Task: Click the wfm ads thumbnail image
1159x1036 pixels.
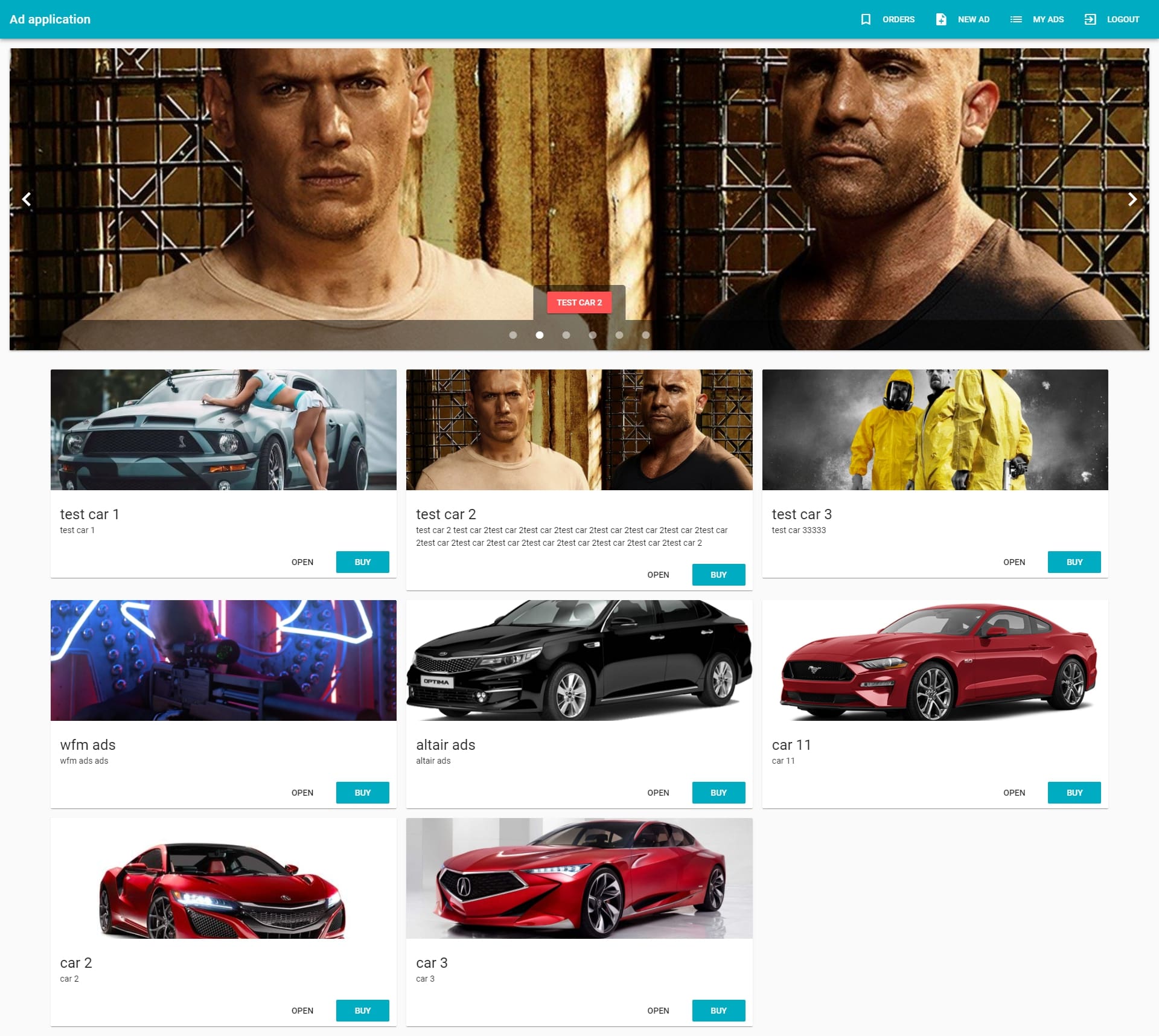Action: tap(223, 660)
